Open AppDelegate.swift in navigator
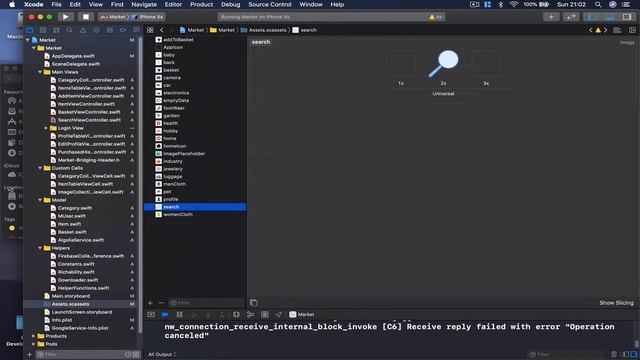 click(x=73, y=56)
